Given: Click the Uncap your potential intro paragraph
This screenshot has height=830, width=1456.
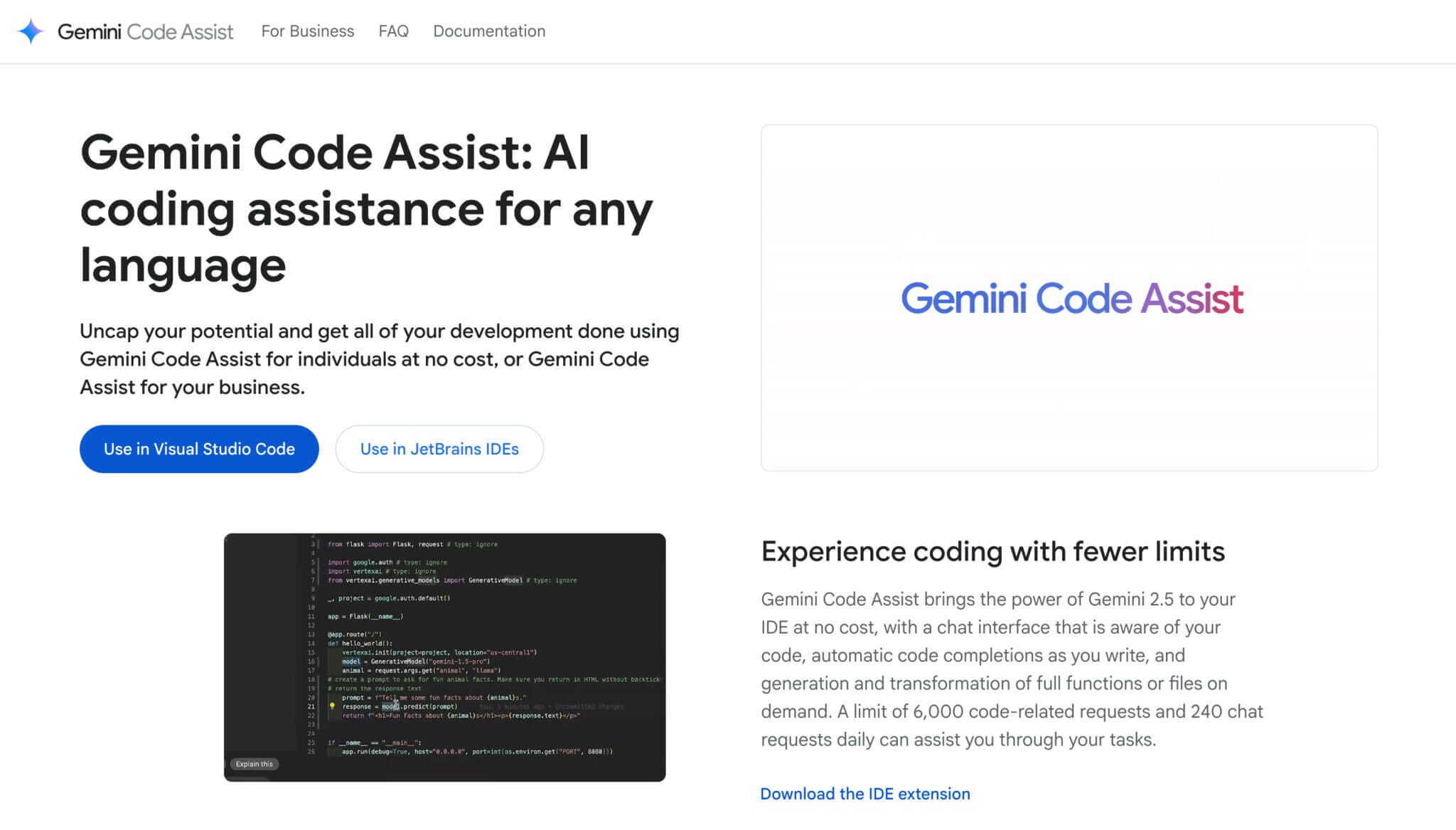Looking at the screenshot, I should [379, 358].
